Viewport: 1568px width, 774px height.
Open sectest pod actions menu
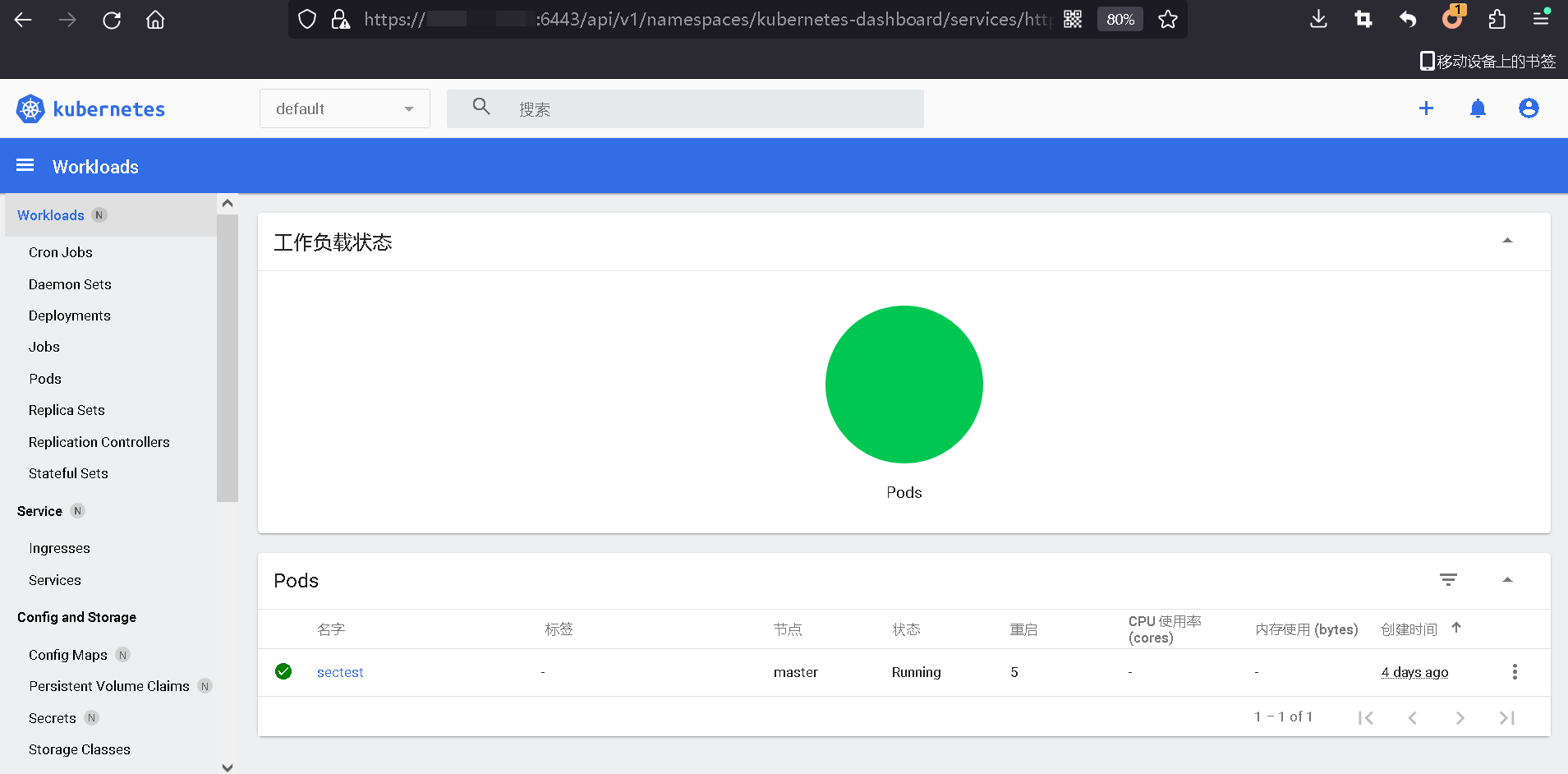pos(1515,672)
